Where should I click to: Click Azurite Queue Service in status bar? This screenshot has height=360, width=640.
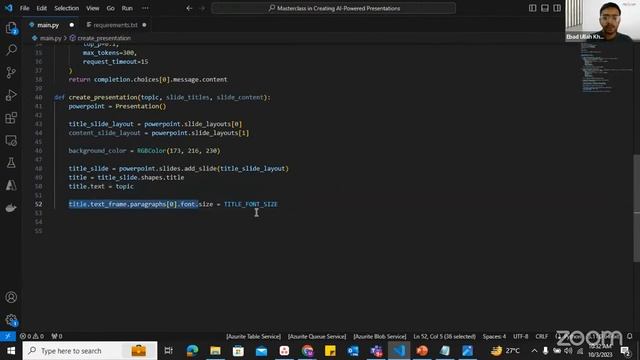pyautogui.click(x=317, y=336)
